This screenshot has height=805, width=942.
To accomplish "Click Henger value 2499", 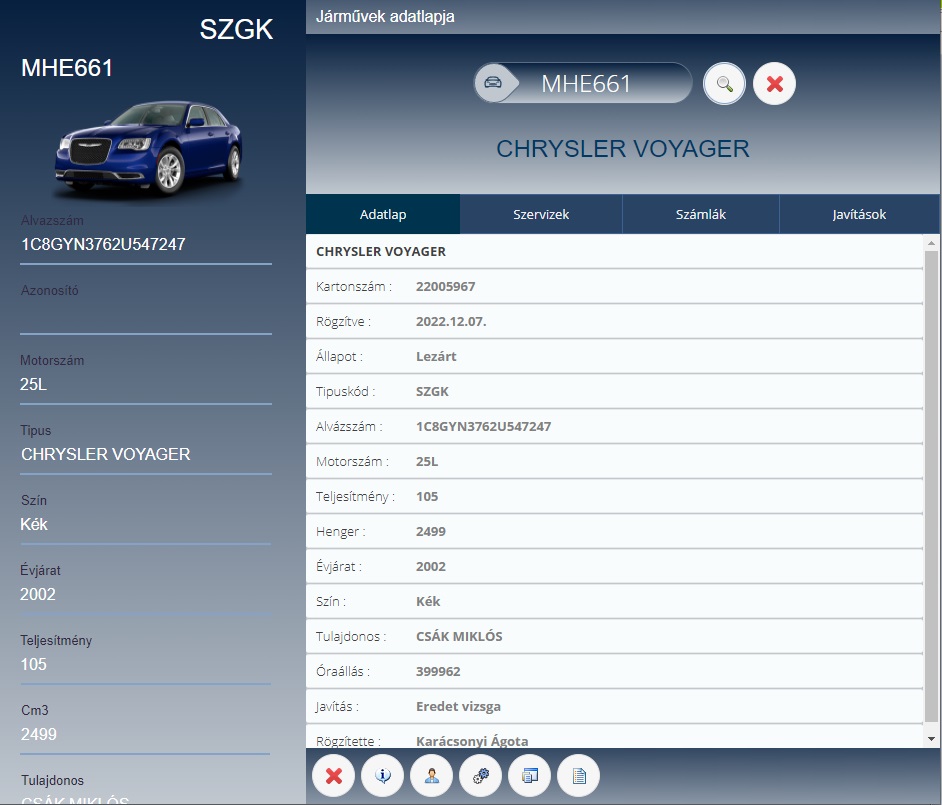I will [x=431, y=531].
